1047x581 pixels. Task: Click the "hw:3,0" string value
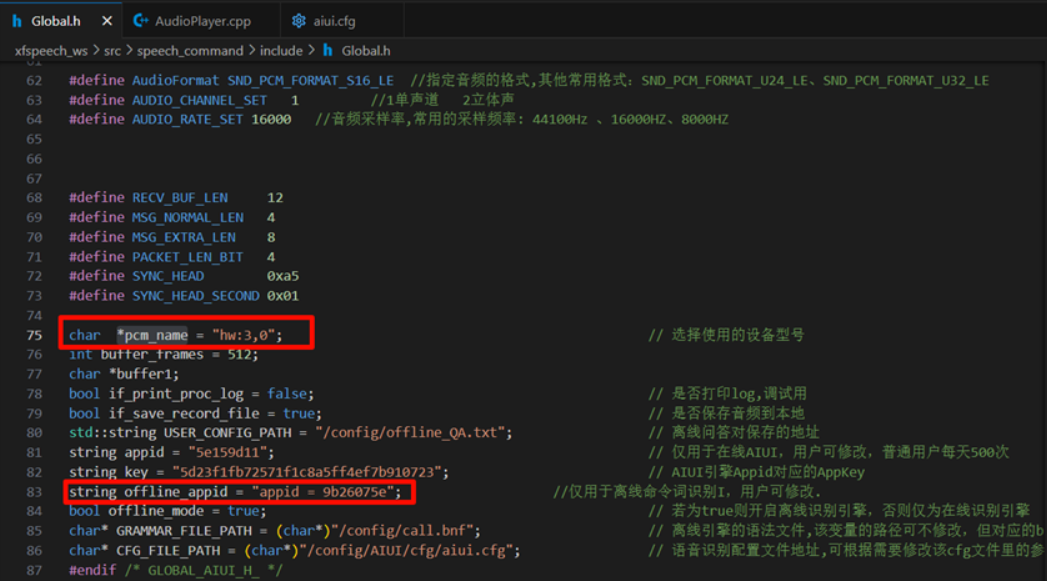click(x=246, y=335)
